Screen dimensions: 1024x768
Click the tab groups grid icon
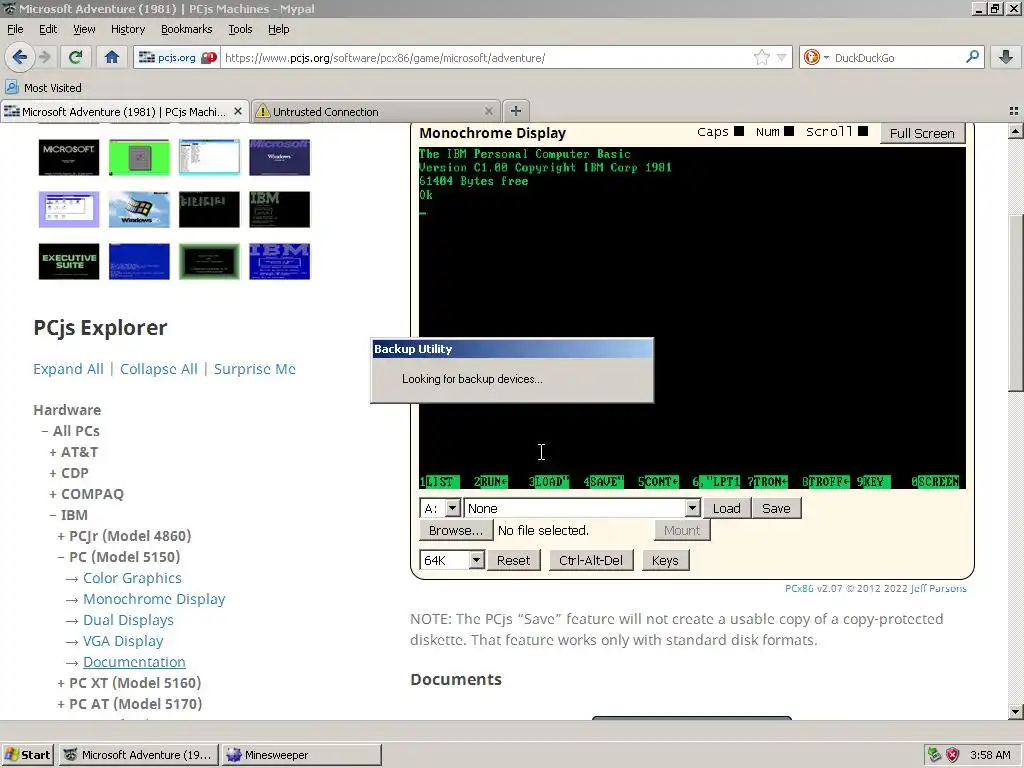click(x=1014, y=111)
